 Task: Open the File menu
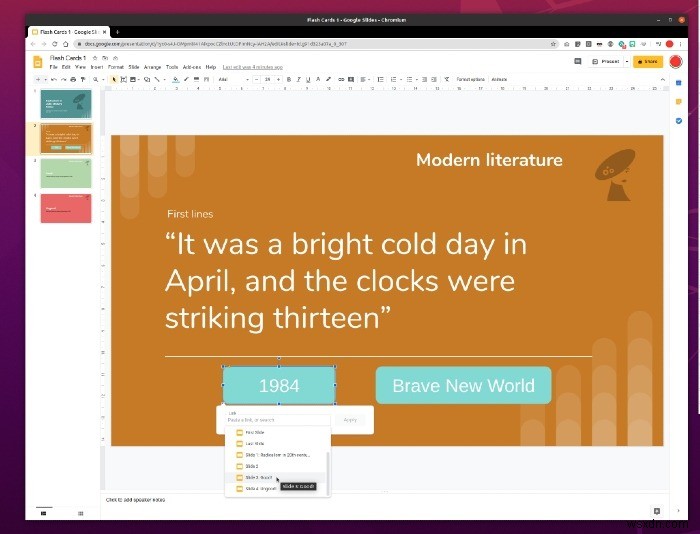54,67
